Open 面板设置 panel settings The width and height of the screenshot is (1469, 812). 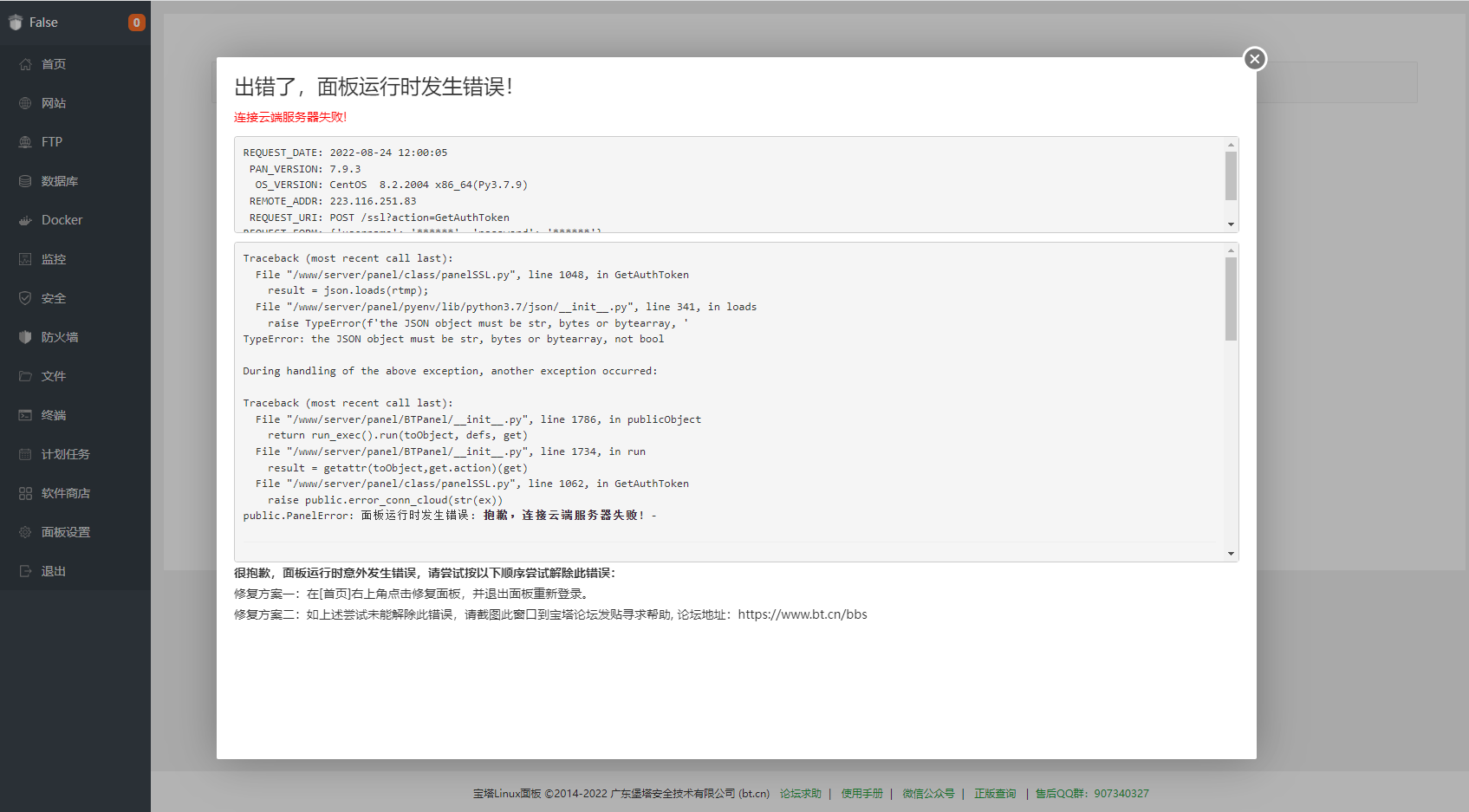click(66, 532)
